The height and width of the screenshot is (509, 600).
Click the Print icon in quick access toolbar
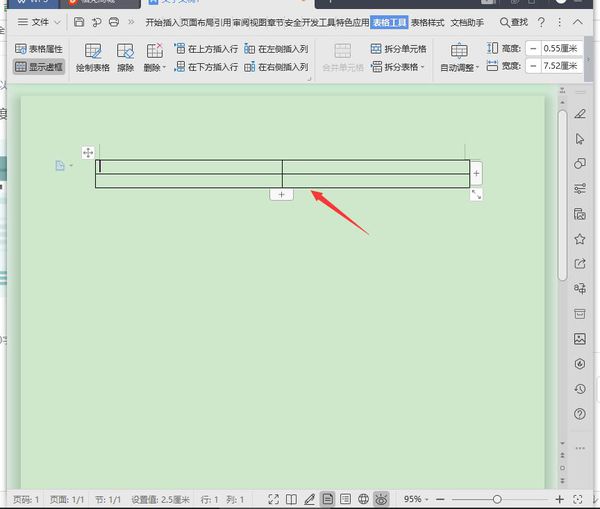click(114, 22)
